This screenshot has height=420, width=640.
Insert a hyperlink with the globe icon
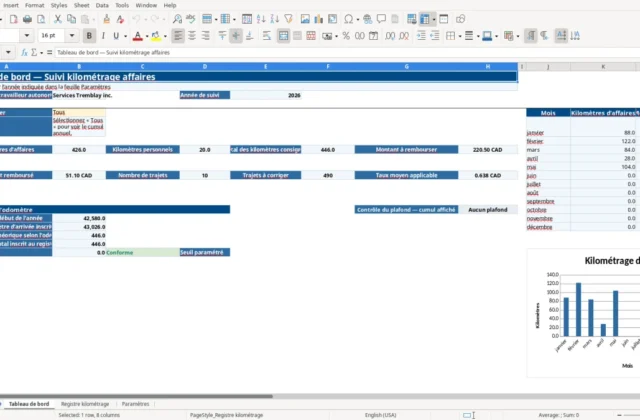tap(367, 19)
